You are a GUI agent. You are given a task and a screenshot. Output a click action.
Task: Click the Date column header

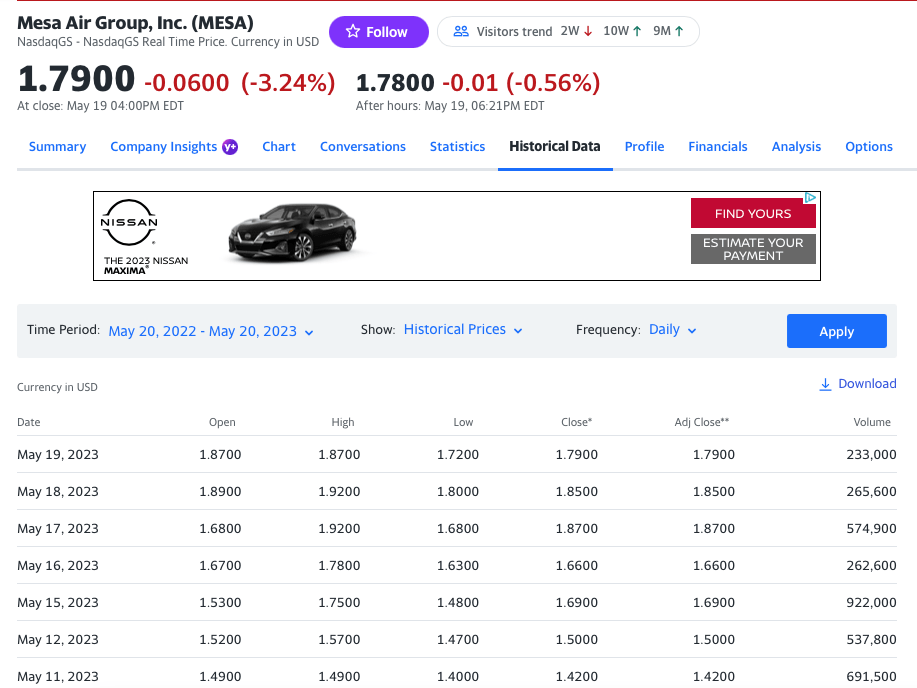(29, 422)
